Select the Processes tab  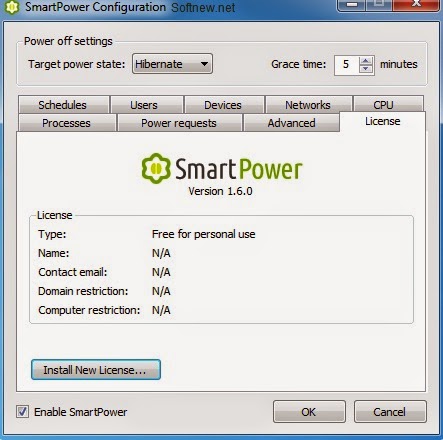[66, 123]
